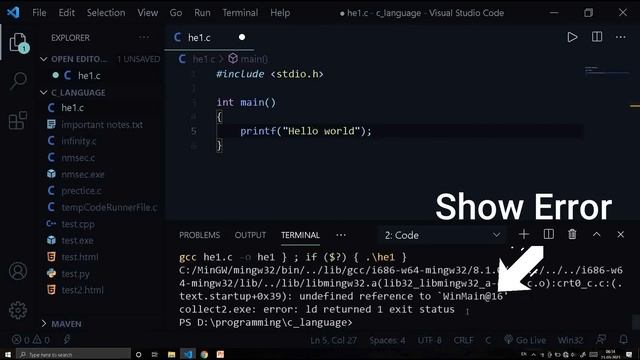Viewport: 640px width, 360px height.
Task: Open the terminal selector '2: Code' dropdown
Action: 442,235
